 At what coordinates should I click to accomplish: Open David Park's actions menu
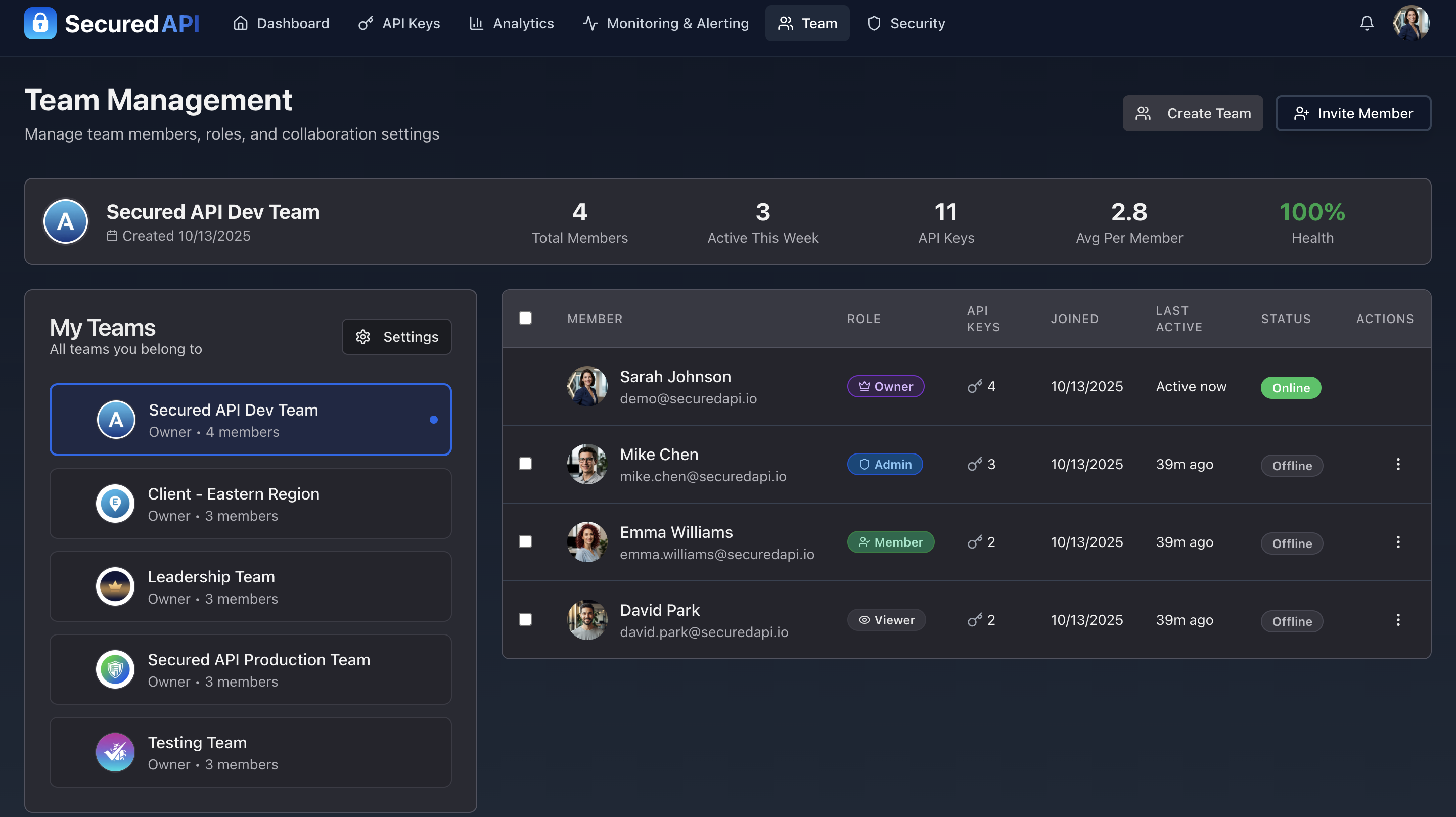click(x=1398, y=619)
